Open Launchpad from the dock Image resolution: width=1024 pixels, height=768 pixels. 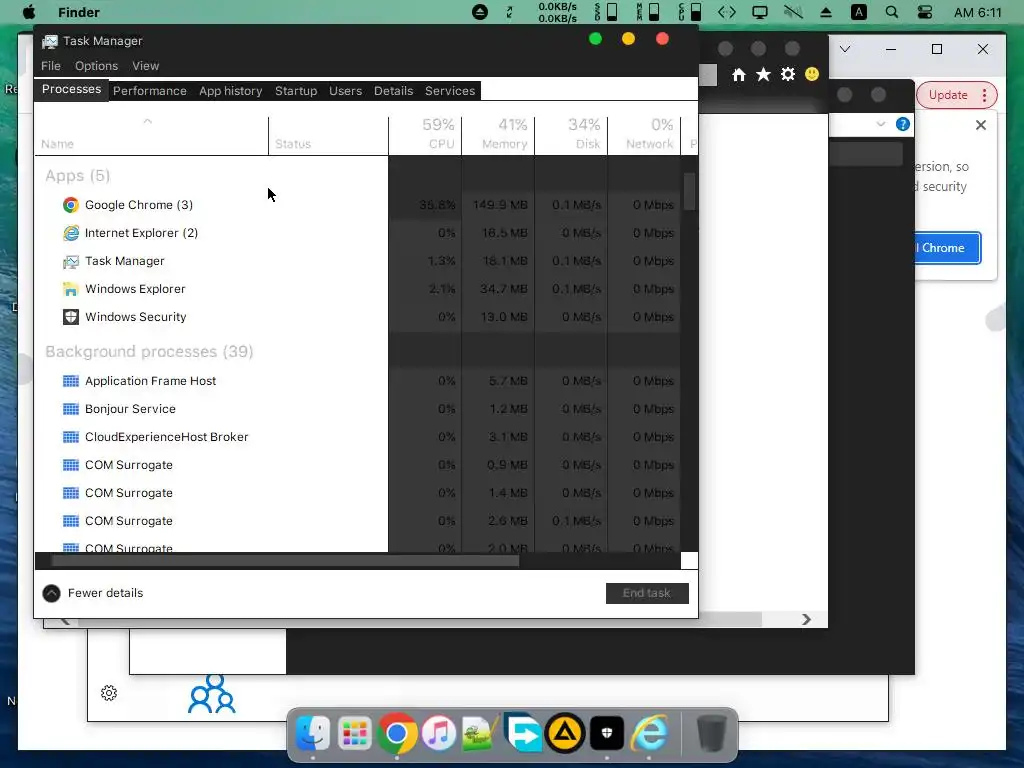355,733
